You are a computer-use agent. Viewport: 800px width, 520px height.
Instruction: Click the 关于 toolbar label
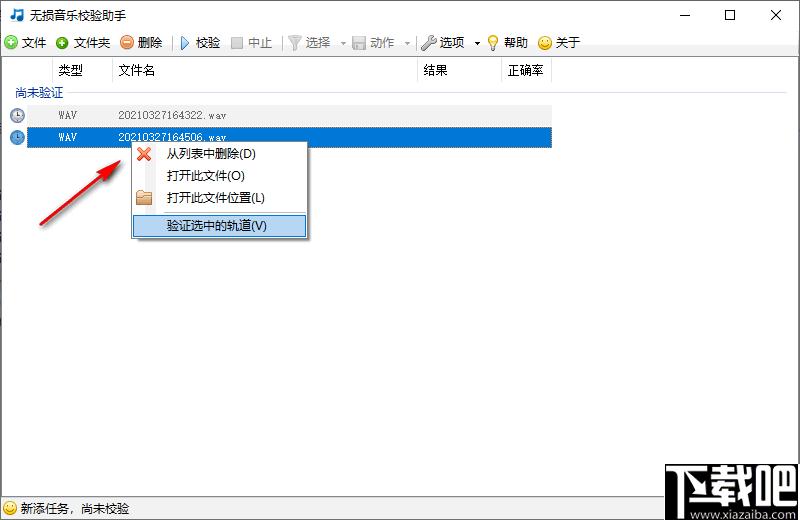pos(568,42)
